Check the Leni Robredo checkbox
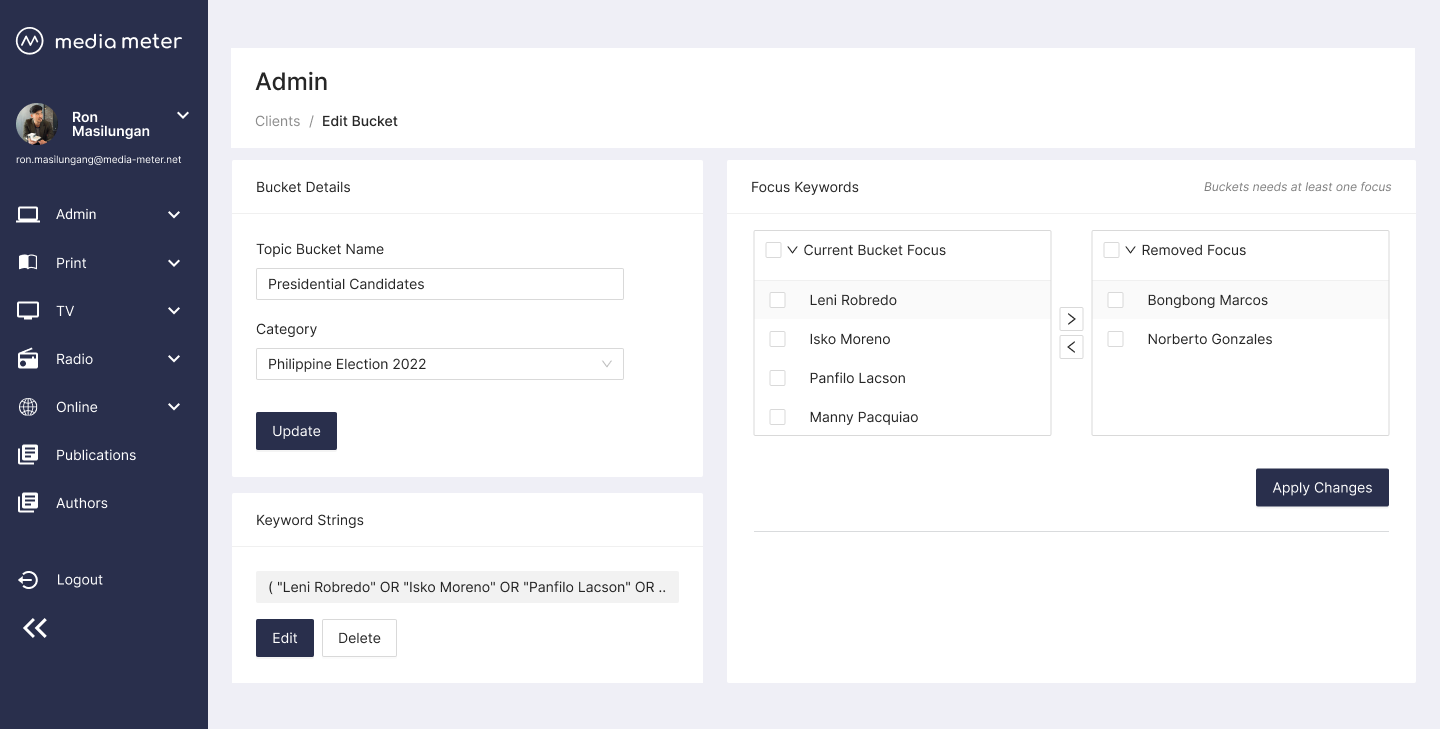This screenshot has height=729, width=1440. pos(777,300)
